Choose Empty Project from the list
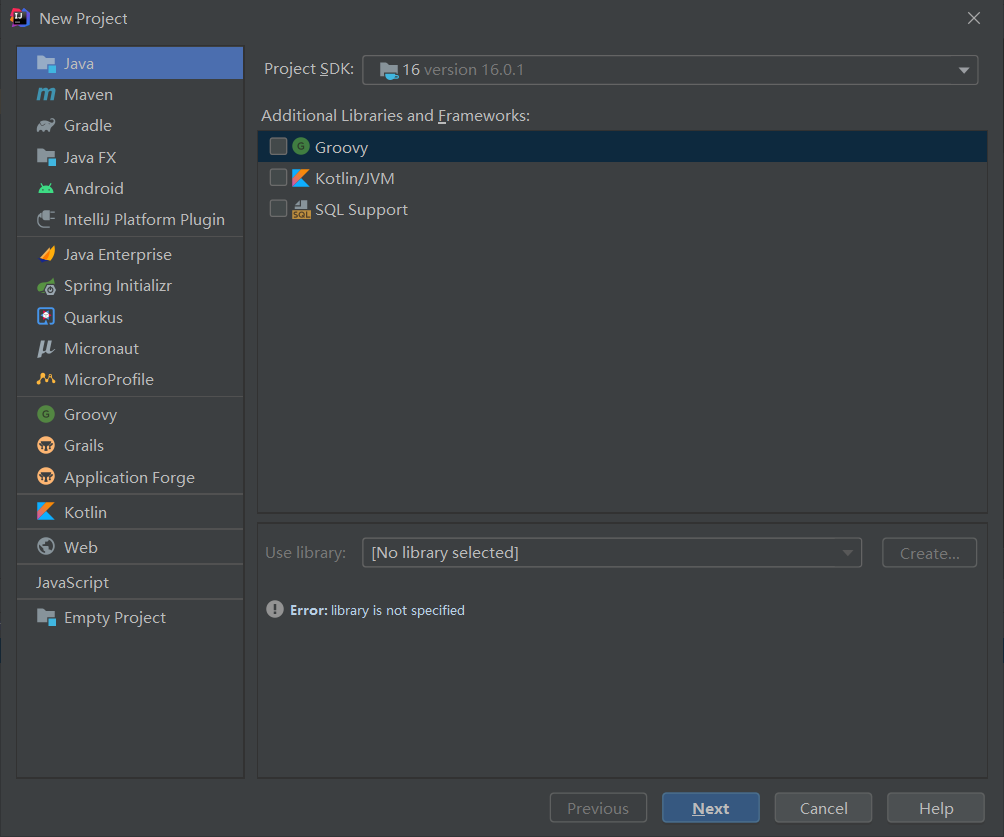Viewport: 1004px width, 837px height. (x=114, y=617)
